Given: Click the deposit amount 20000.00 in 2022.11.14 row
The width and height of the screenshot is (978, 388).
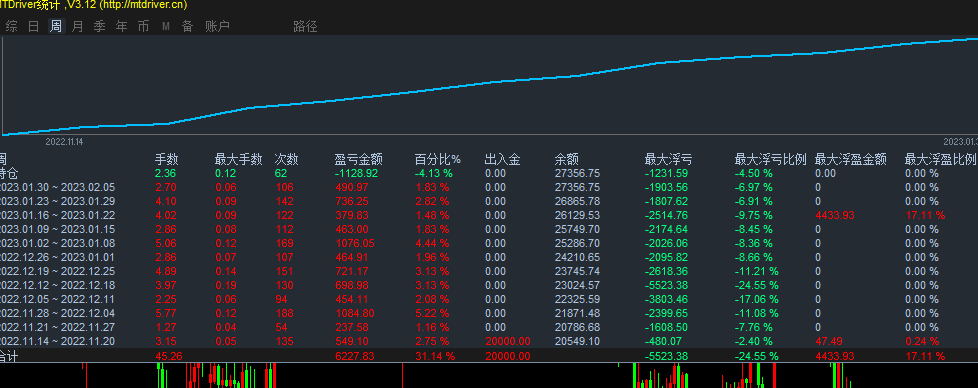Looking at the screenshot, I should pos(508,341).
